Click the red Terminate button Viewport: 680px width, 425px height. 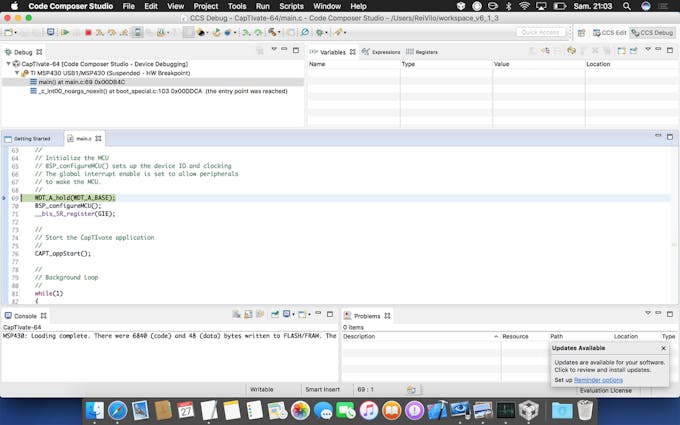pyautogui.click(x=88, y=33)
